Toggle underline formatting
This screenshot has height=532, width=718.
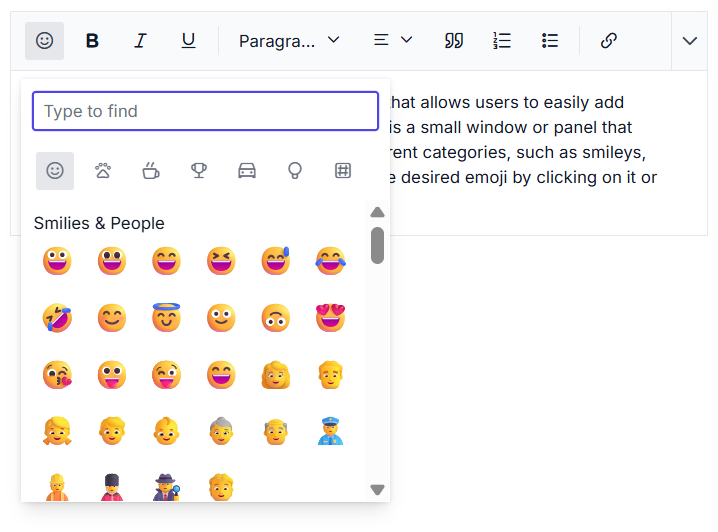coord(188,41)
